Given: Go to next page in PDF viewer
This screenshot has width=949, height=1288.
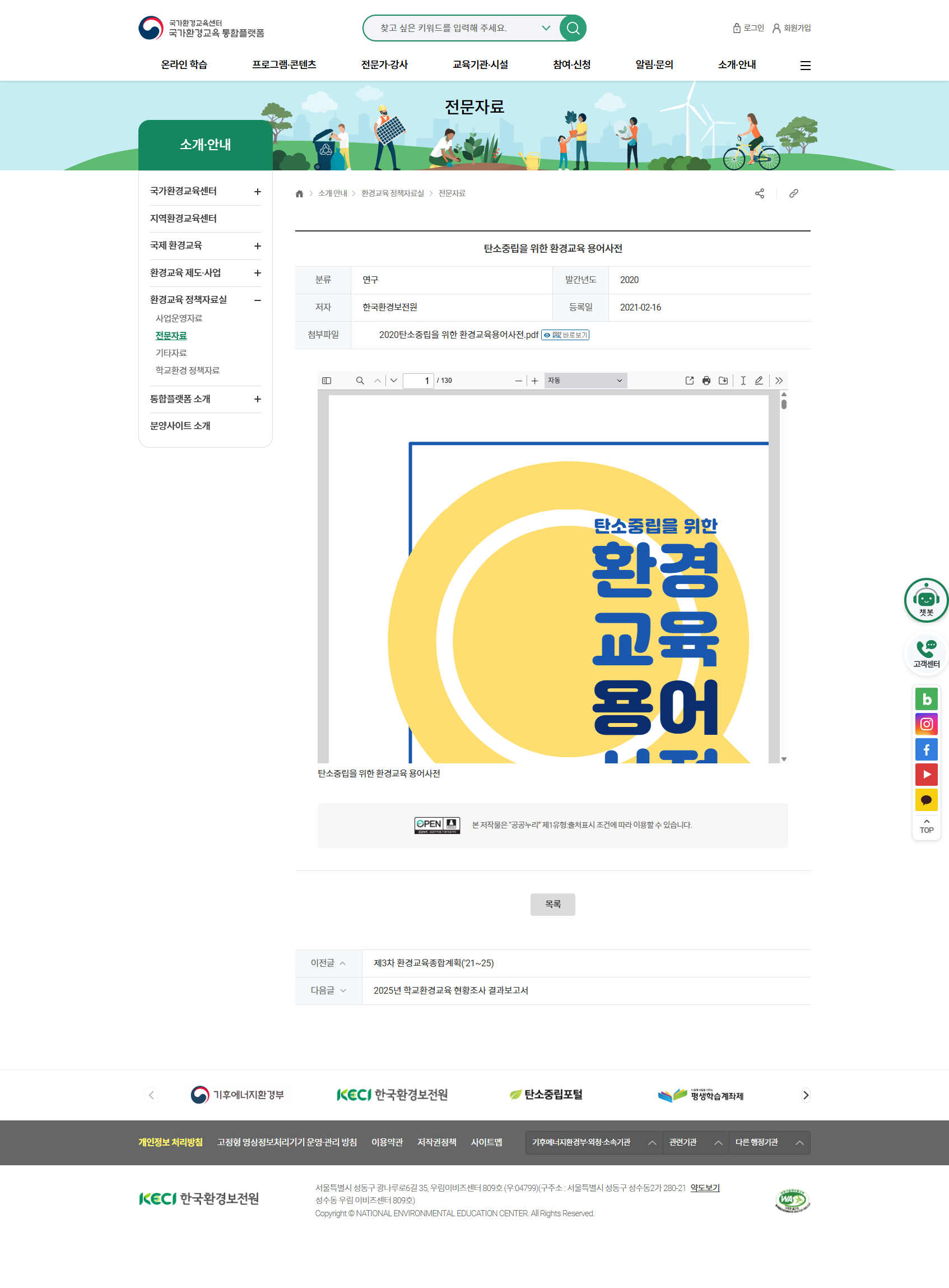Looking at the screenshot, I should (x=393, y=381).
